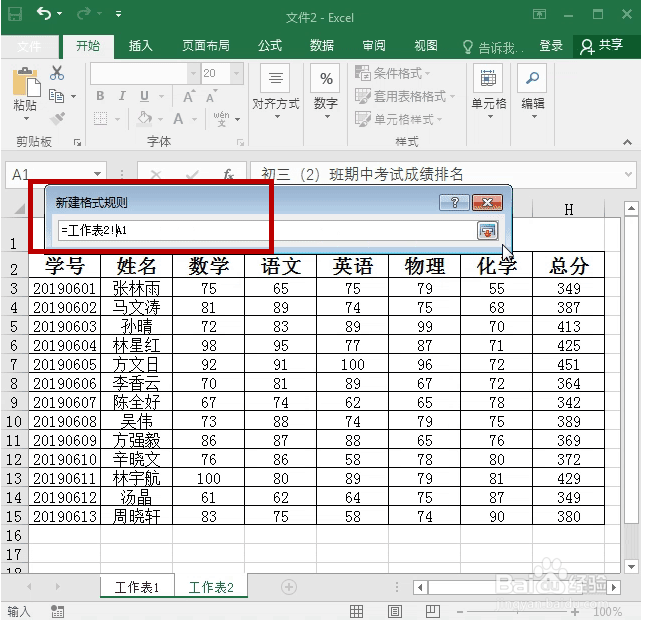Click the Increase Font Size icon
The width and height of the screenshot is (646, 627).
click(x=189, y=96)
